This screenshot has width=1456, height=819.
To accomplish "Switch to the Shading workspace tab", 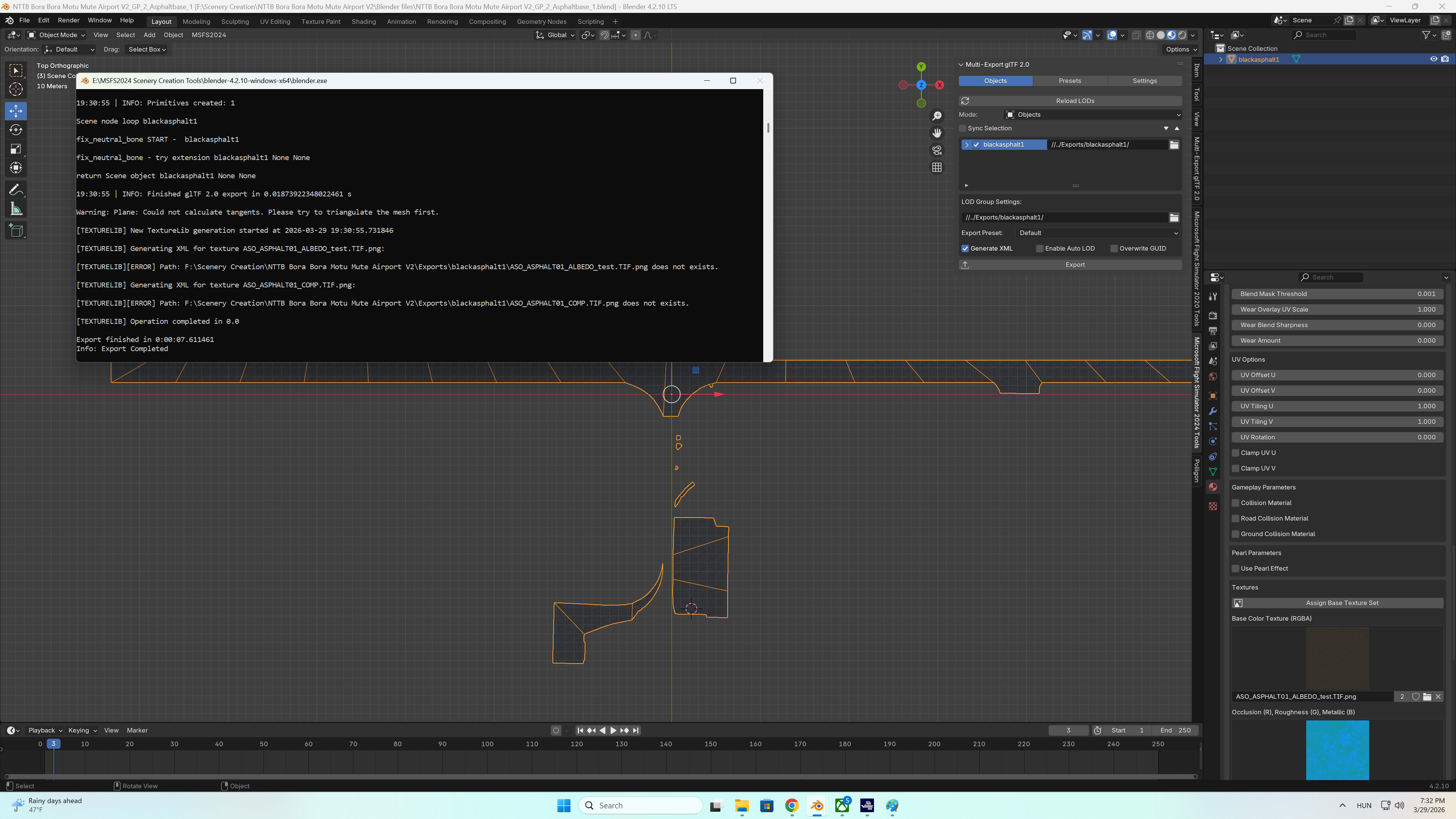I will click(x=364, y=22).
